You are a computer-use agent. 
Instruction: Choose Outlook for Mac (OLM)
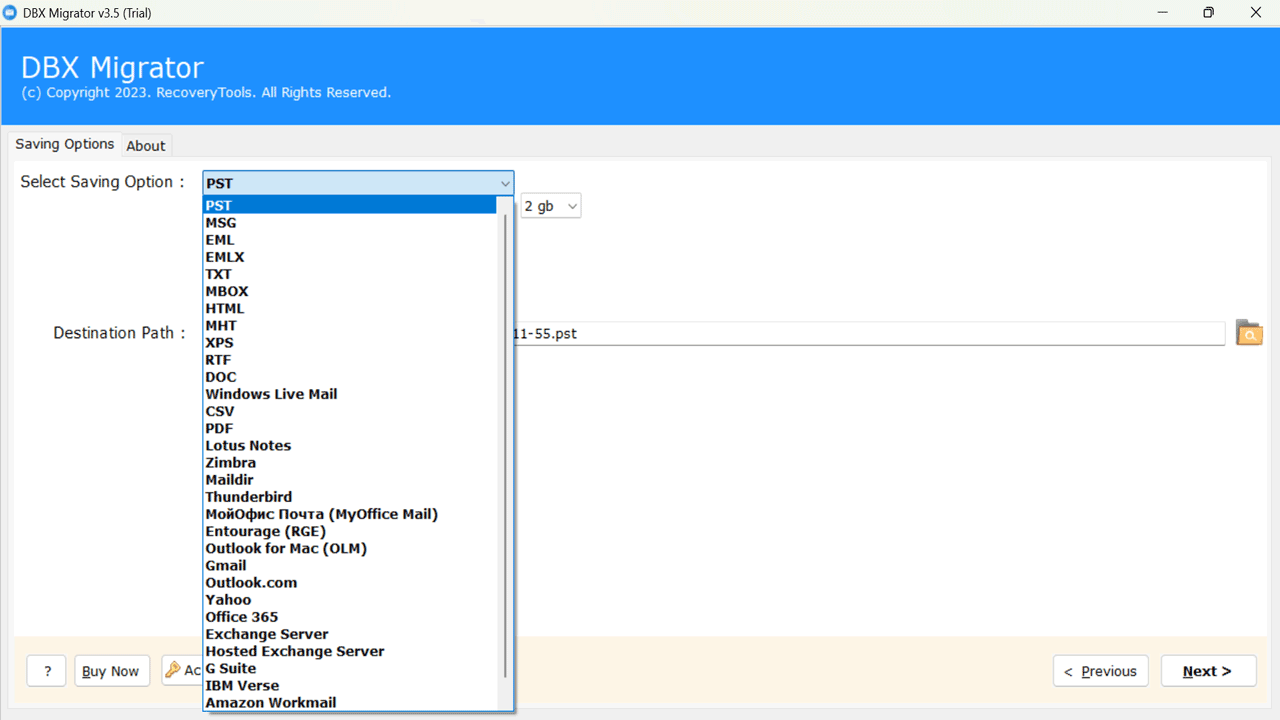click(350, 548)
